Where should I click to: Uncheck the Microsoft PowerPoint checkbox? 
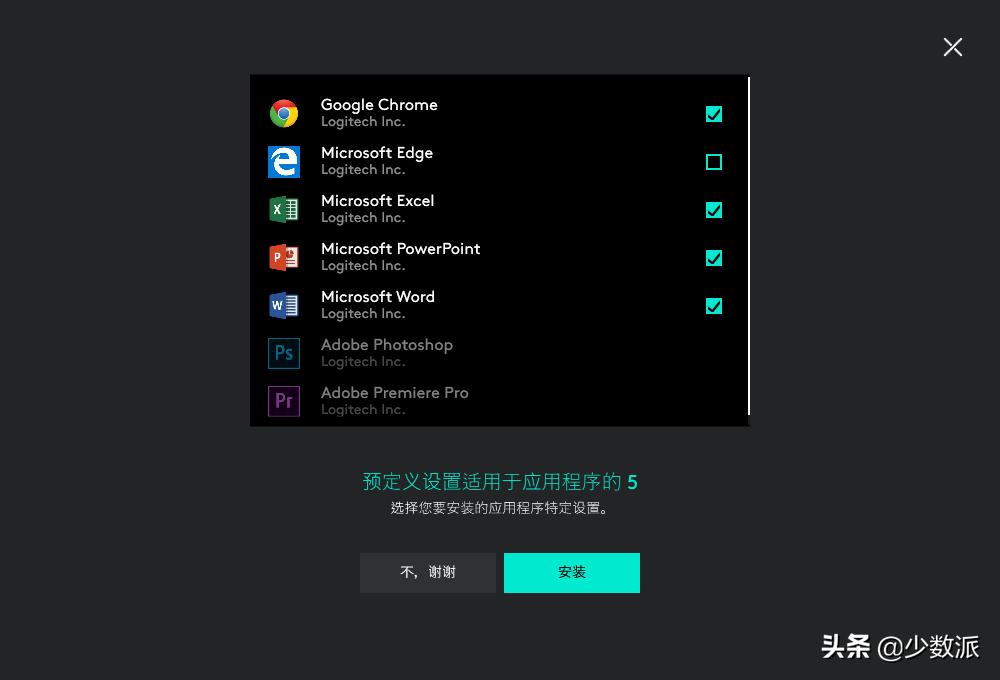714,258
